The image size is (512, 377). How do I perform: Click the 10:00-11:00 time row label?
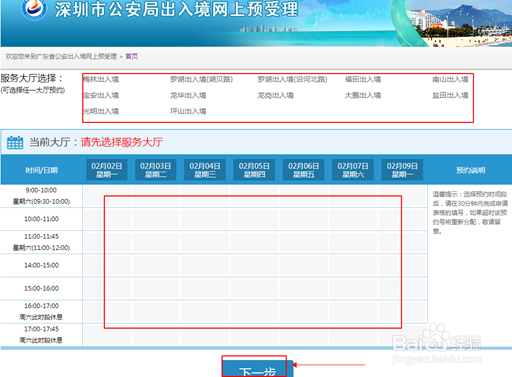(41, 219)
